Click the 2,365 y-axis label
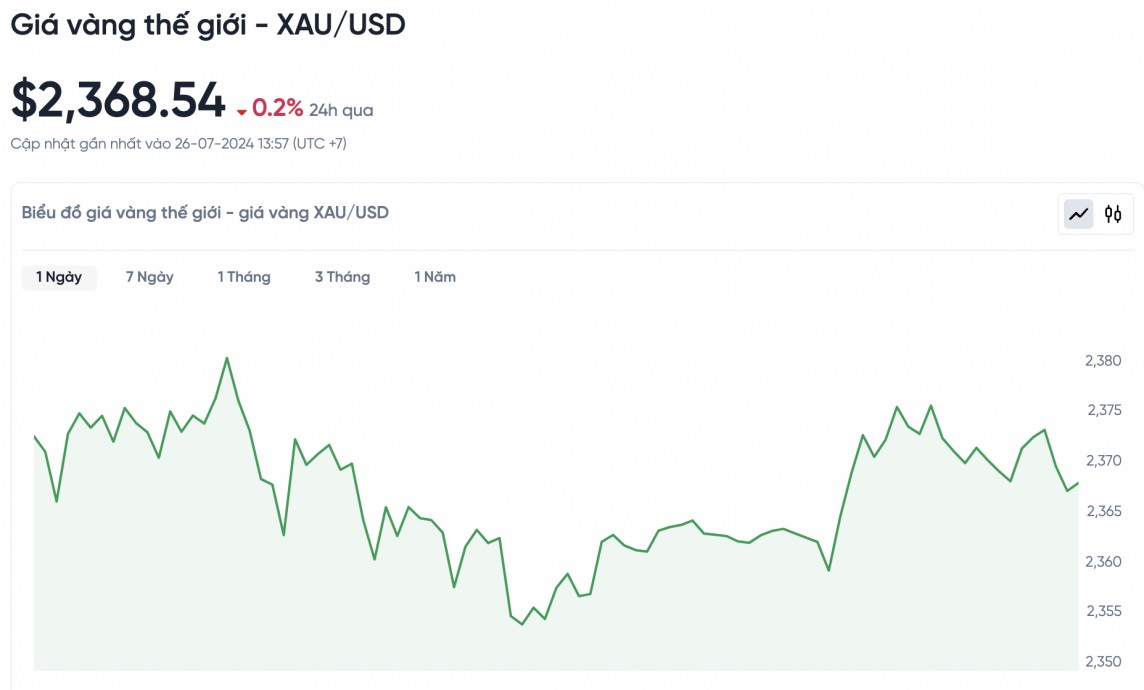1144x690 pixels. click(1103, 511)
